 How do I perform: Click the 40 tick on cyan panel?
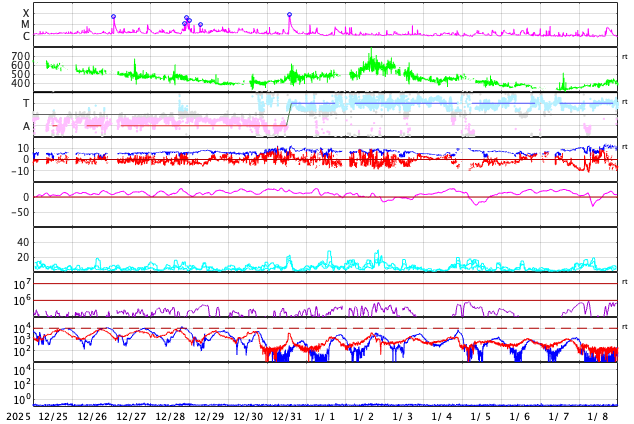(22, 242)
